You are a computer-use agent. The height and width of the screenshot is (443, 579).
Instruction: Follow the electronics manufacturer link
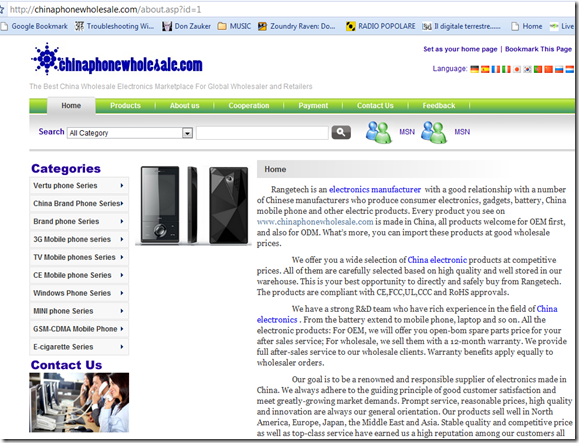[375, 190]
